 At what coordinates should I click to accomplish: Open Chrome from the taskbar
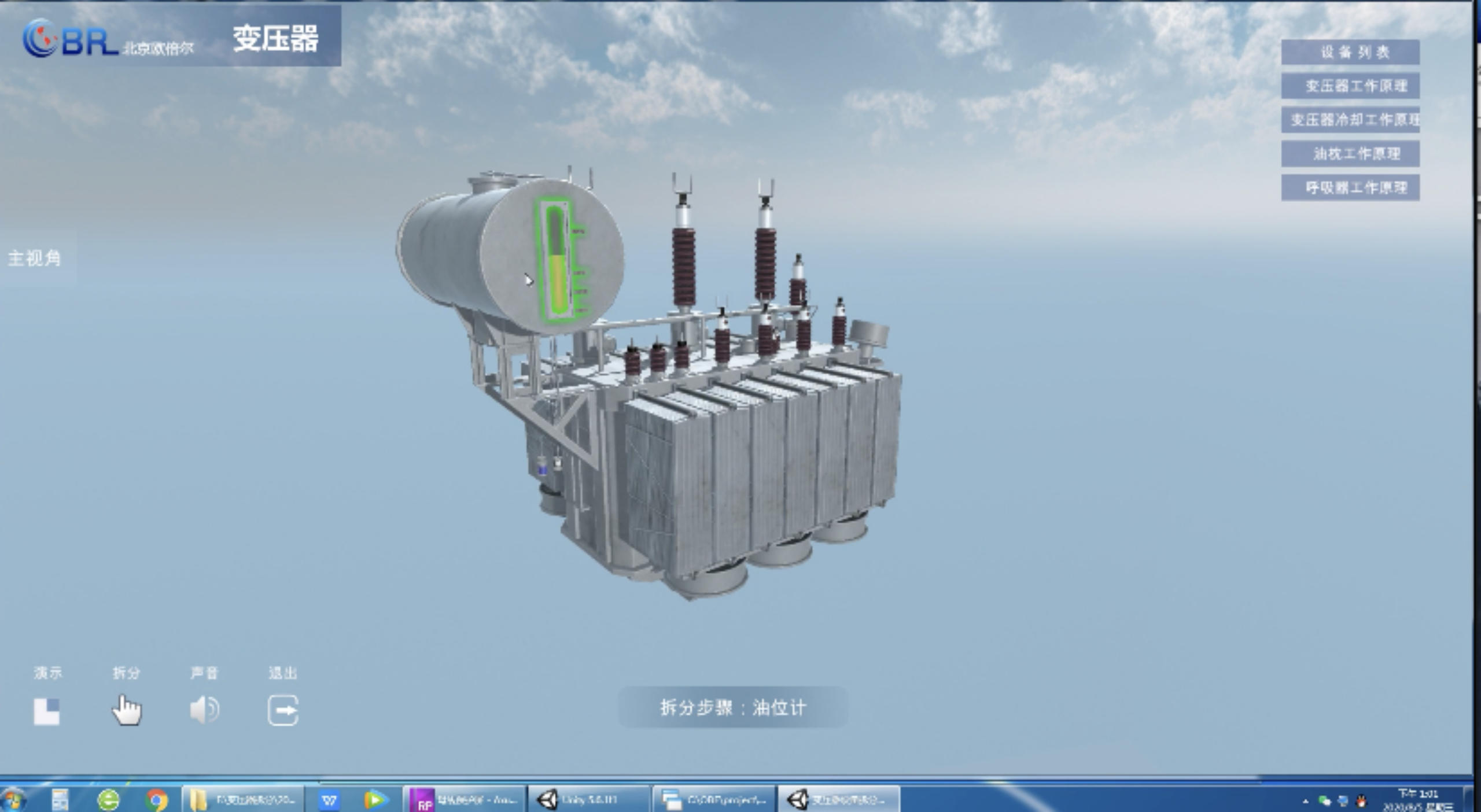[x=156, y=800]
